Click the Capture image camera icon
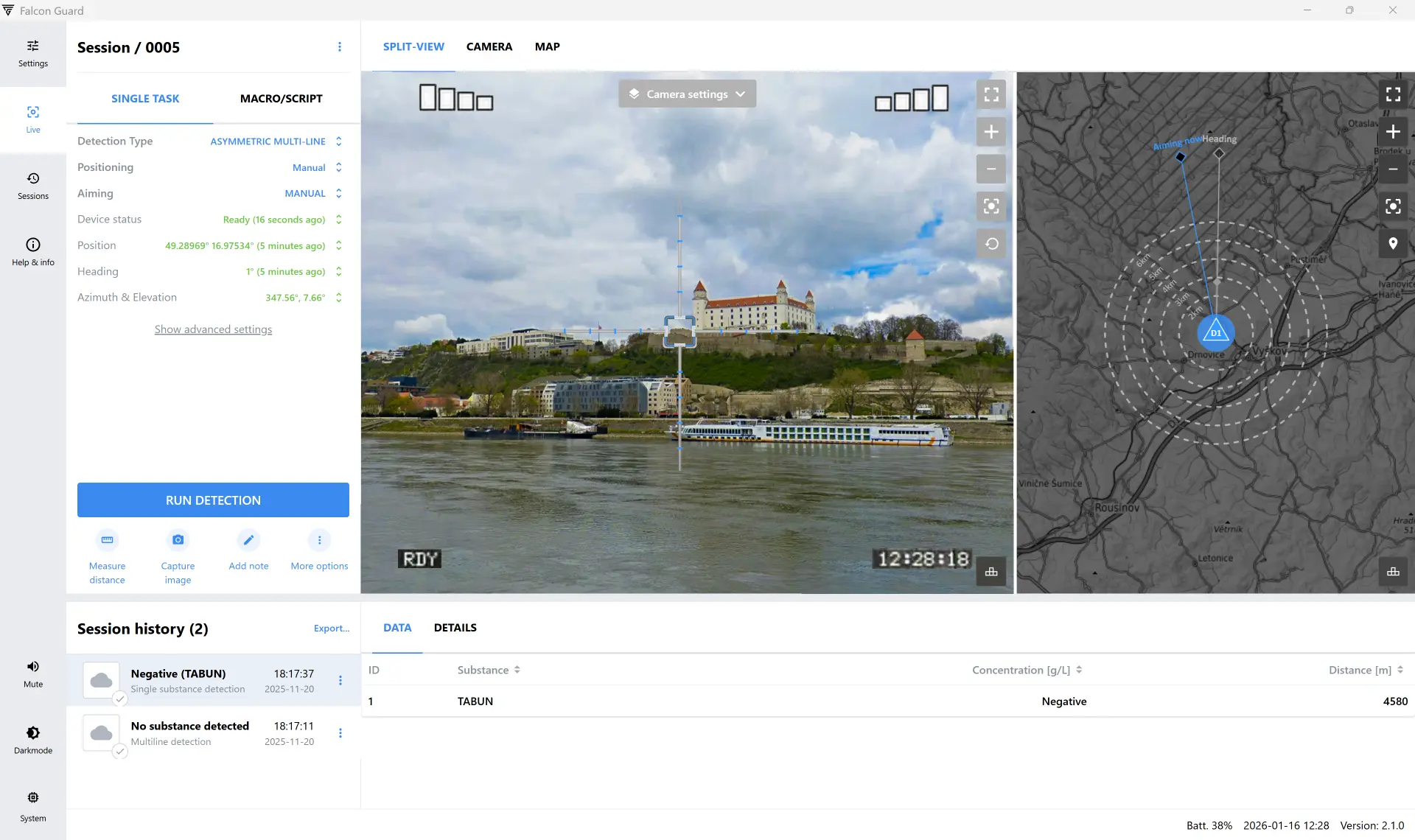The width and height of the screenshot is (1415, 840). click(x=178, y=540)
